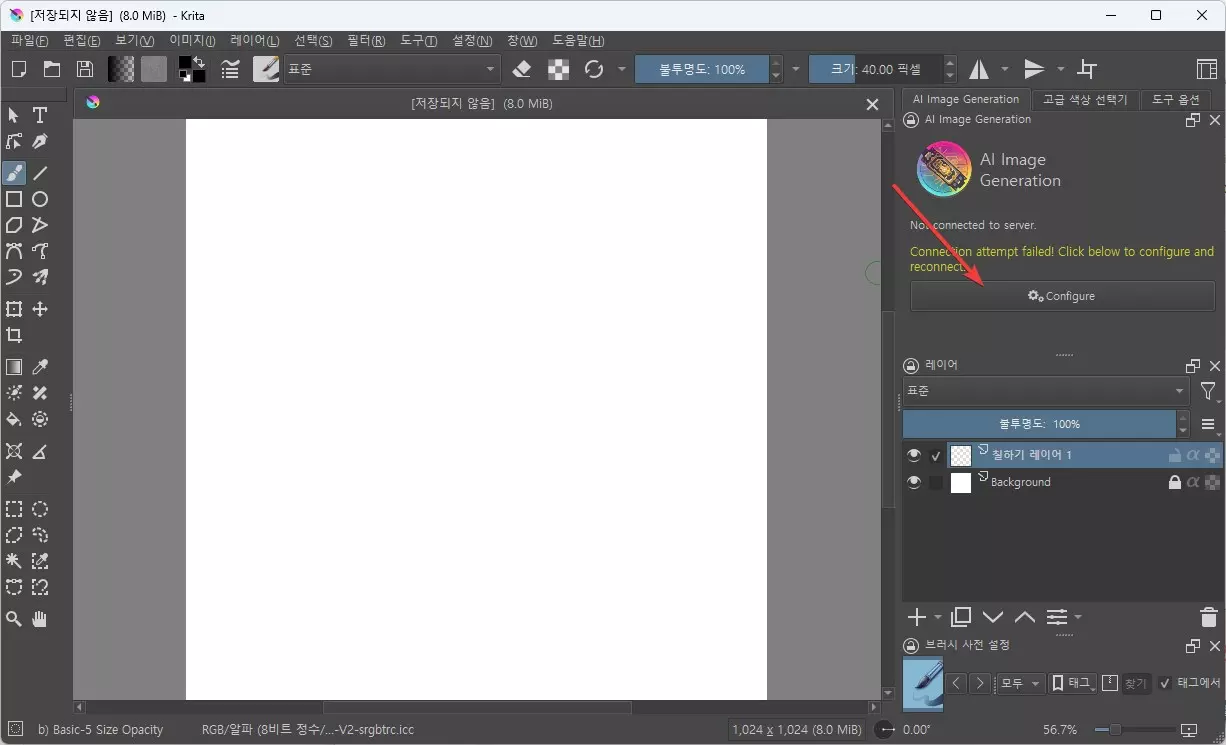Click the Configure button to reconnect
The image size is (1226, 745).
click(1062, 295)
